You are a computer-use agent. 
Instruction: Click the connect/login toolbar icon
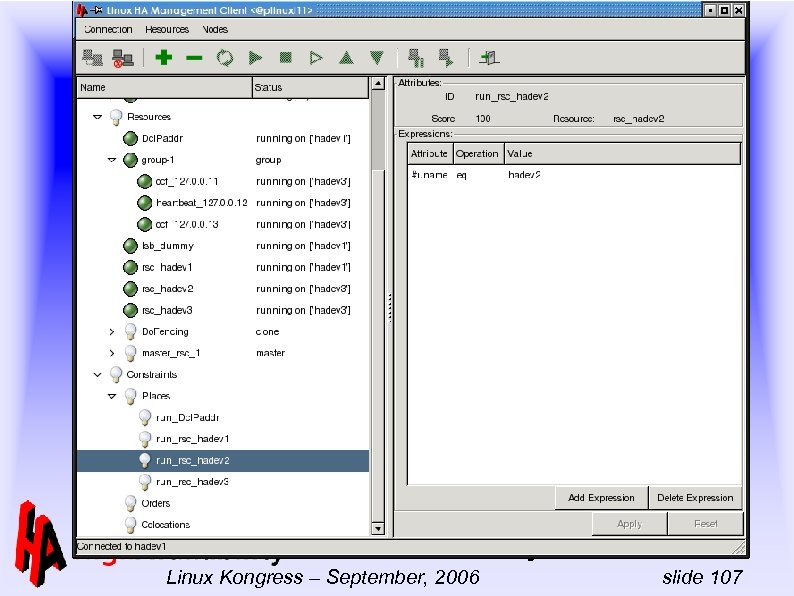93,58
